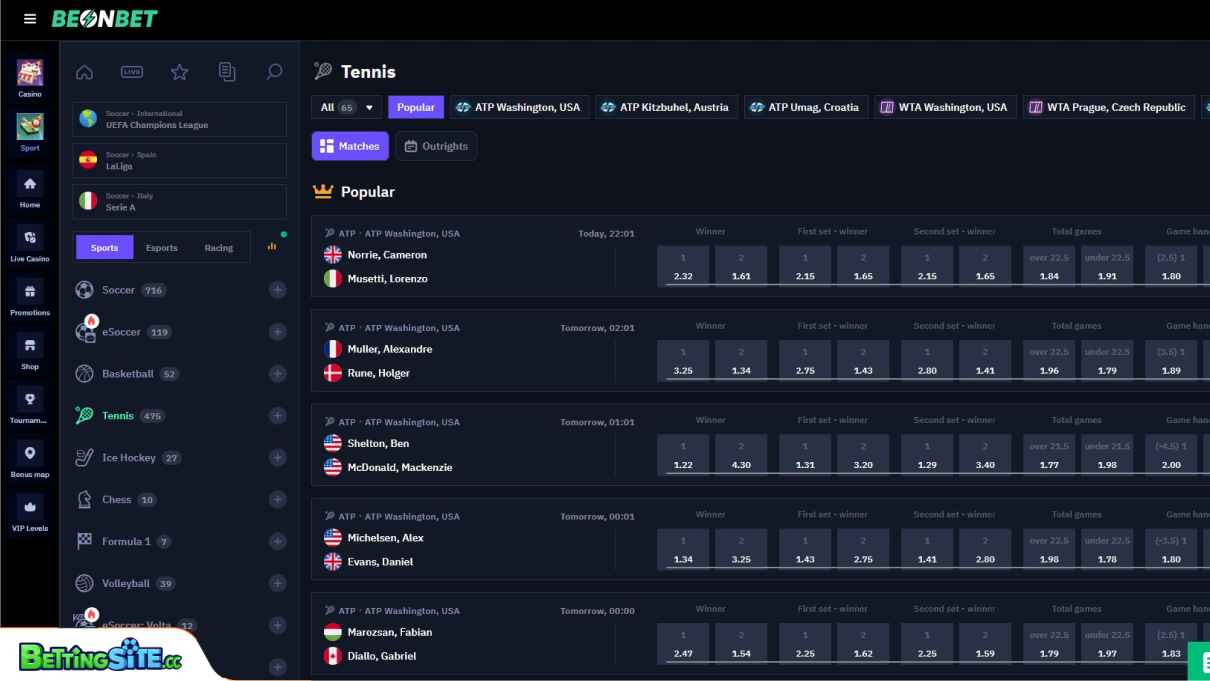Open the UEFA Champions League link
The height and width of the screenshot is (681, 1210).
coord(179,119)
